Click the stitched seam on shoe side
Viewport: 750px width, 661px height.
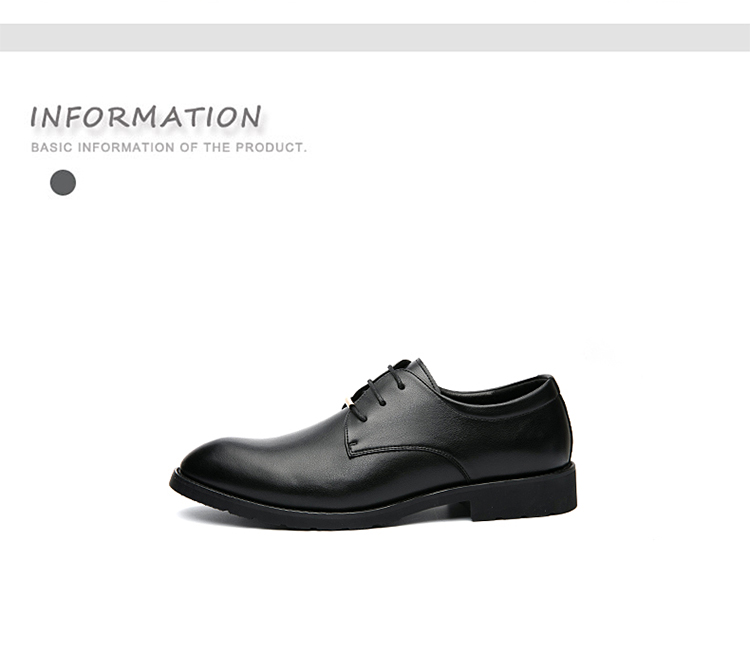(x=407, y=451)
